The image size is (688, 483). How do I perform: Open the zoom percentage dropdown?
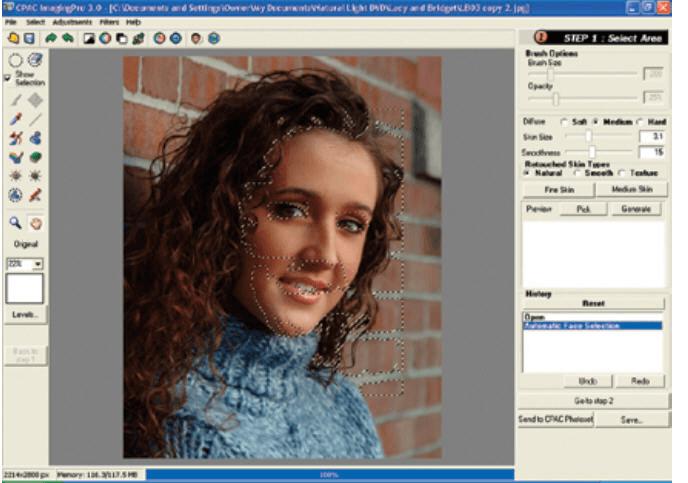(x=38, y=264)
